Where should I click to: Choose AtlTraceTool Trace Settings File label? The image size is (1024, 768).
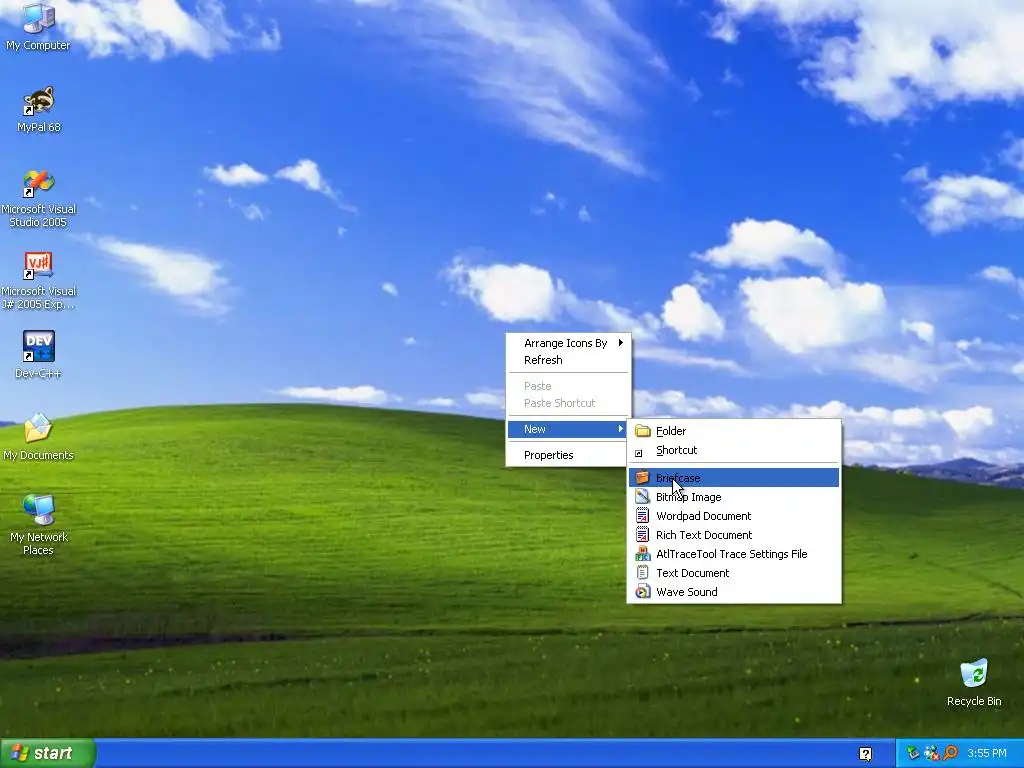(x=731, y=554)
